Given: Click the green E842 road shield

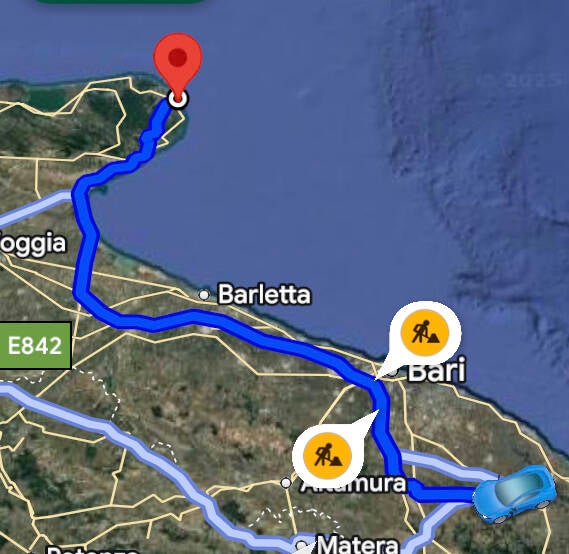Looking at the screenshot, I should click(35, 345).
